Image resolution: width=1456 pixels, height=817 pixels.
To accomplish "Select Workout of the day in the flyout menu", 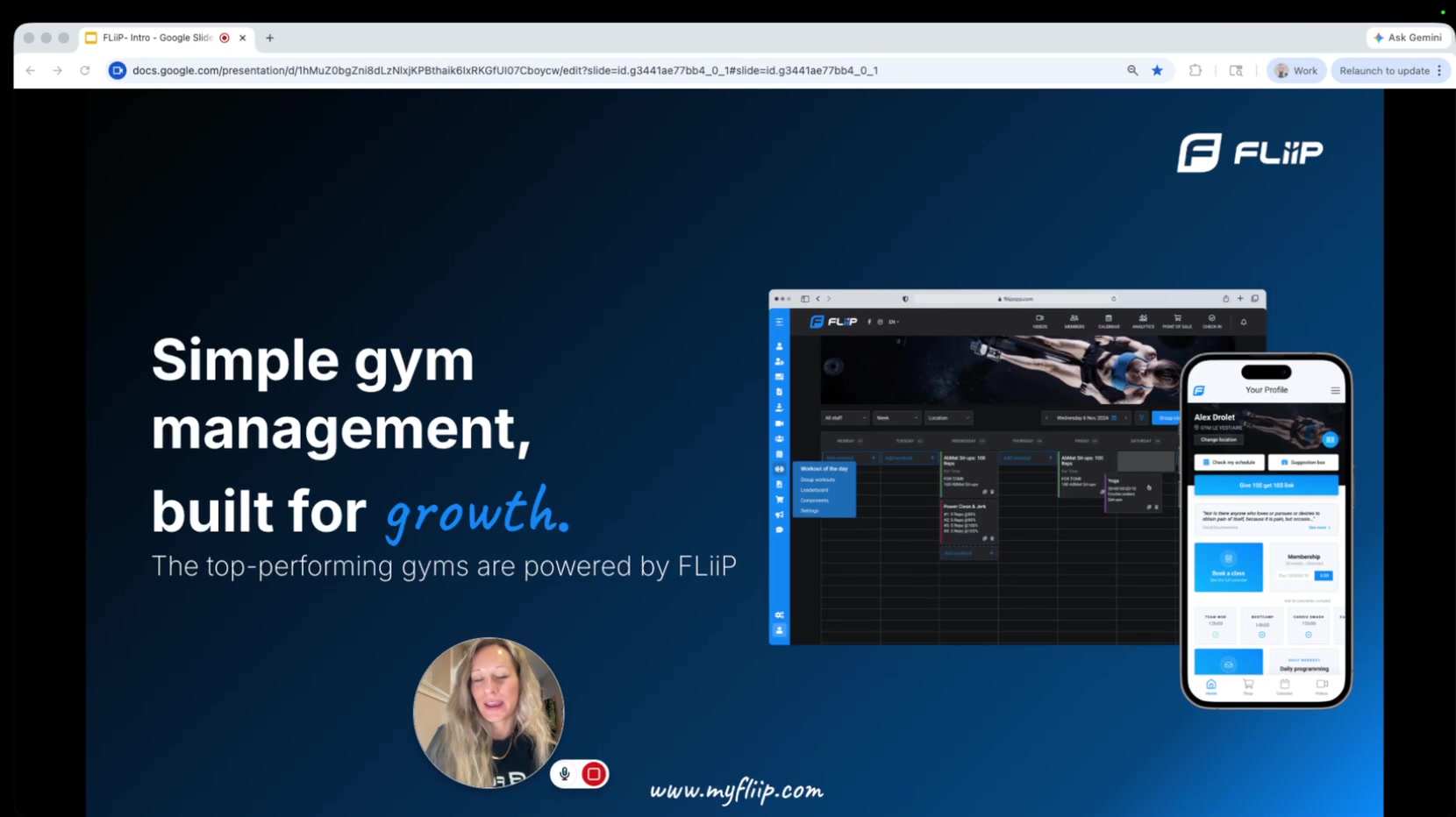I will coord(824,469).
